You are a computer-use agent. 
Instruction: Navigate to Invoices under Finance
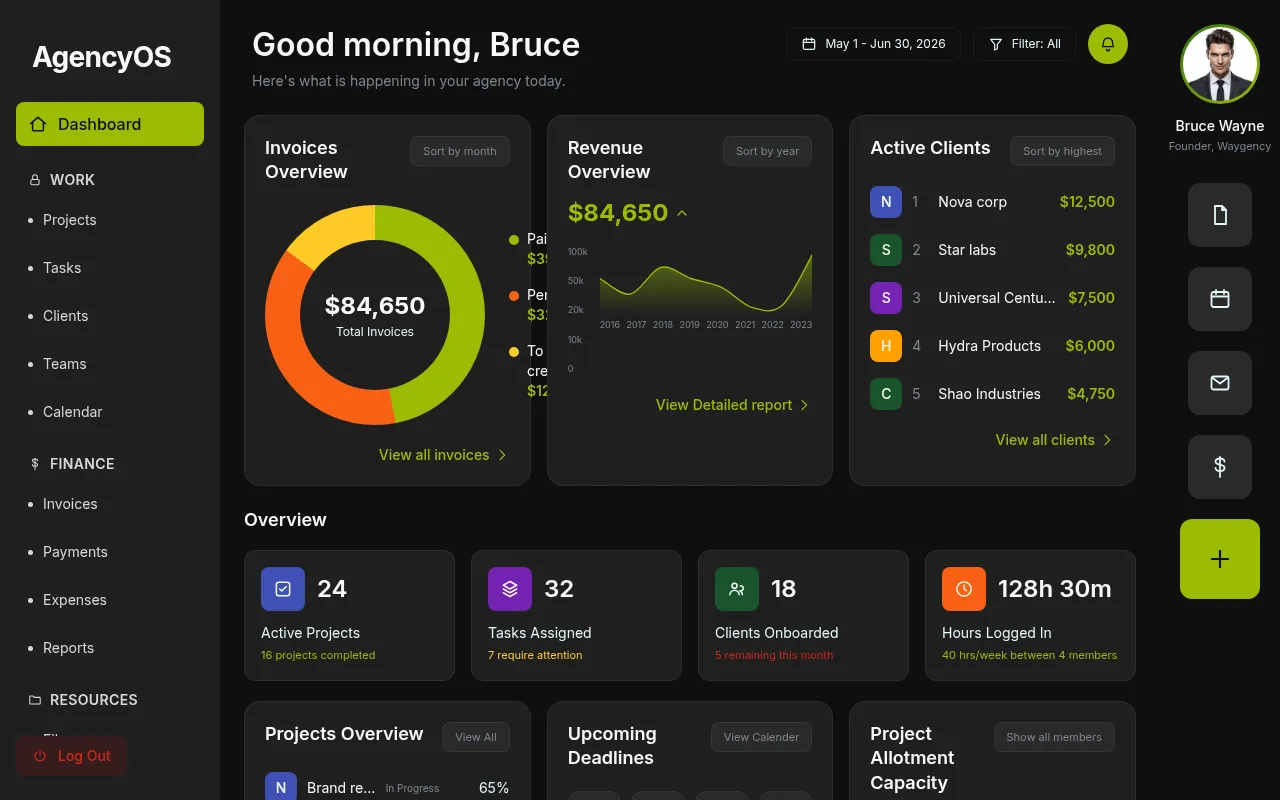coord(70,504)
